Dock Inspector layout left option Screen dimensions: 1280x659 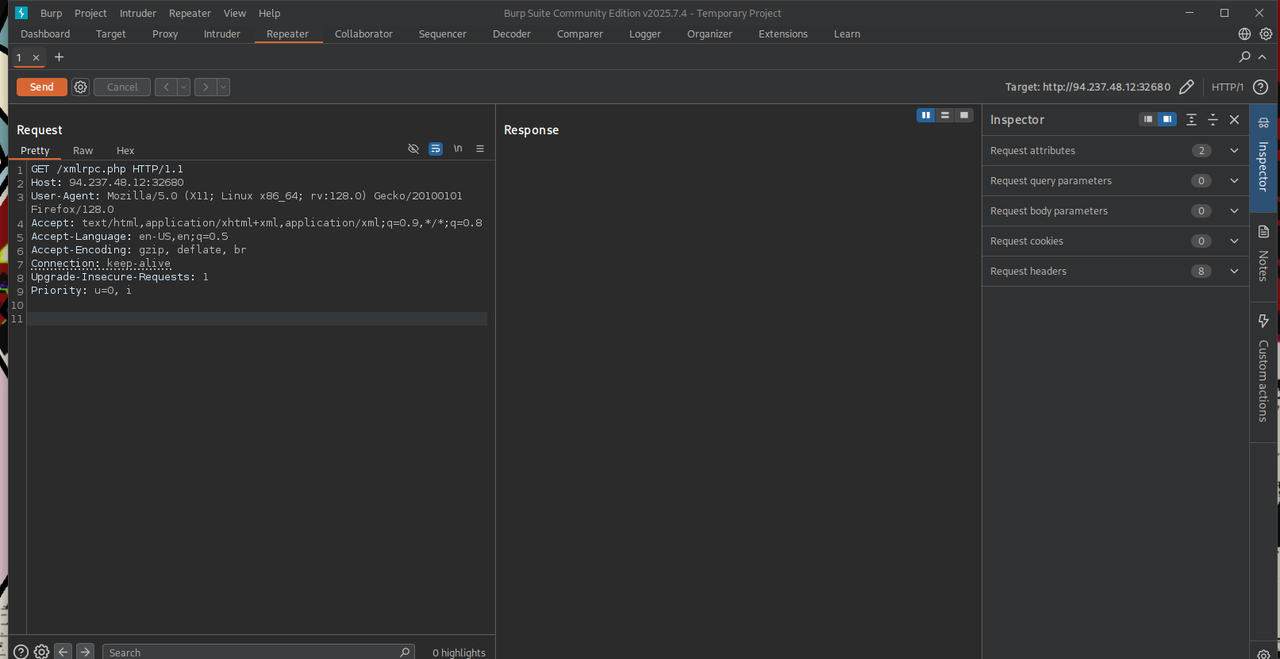pyautogui.click(x=1148, y=119)
